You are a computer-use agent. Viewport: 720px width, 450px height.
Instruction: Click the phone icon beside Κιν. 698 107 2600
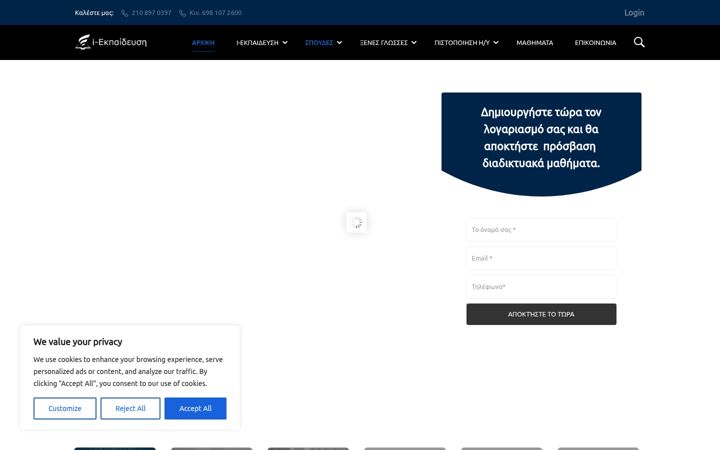pos(182,13)
